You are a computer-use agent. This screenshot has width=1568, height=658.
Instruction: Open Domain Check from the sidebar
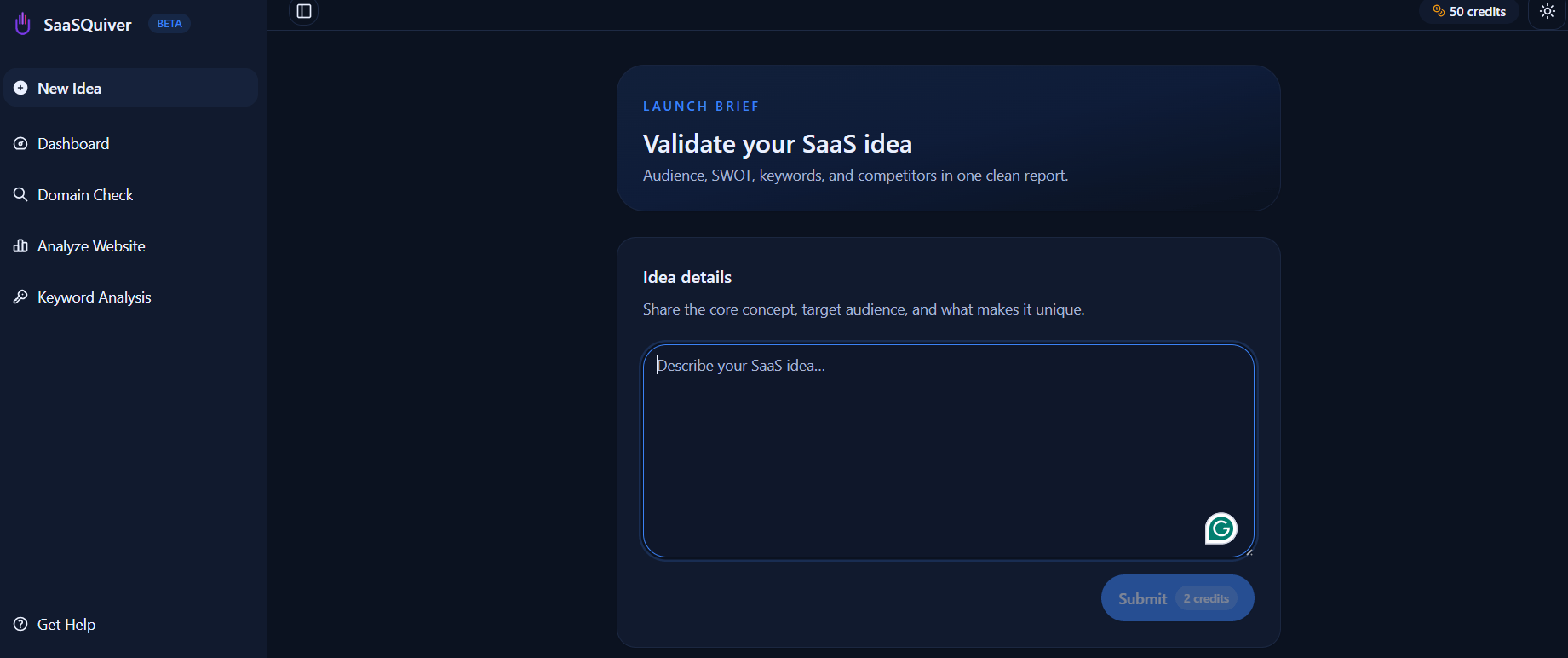click(85, 194)
